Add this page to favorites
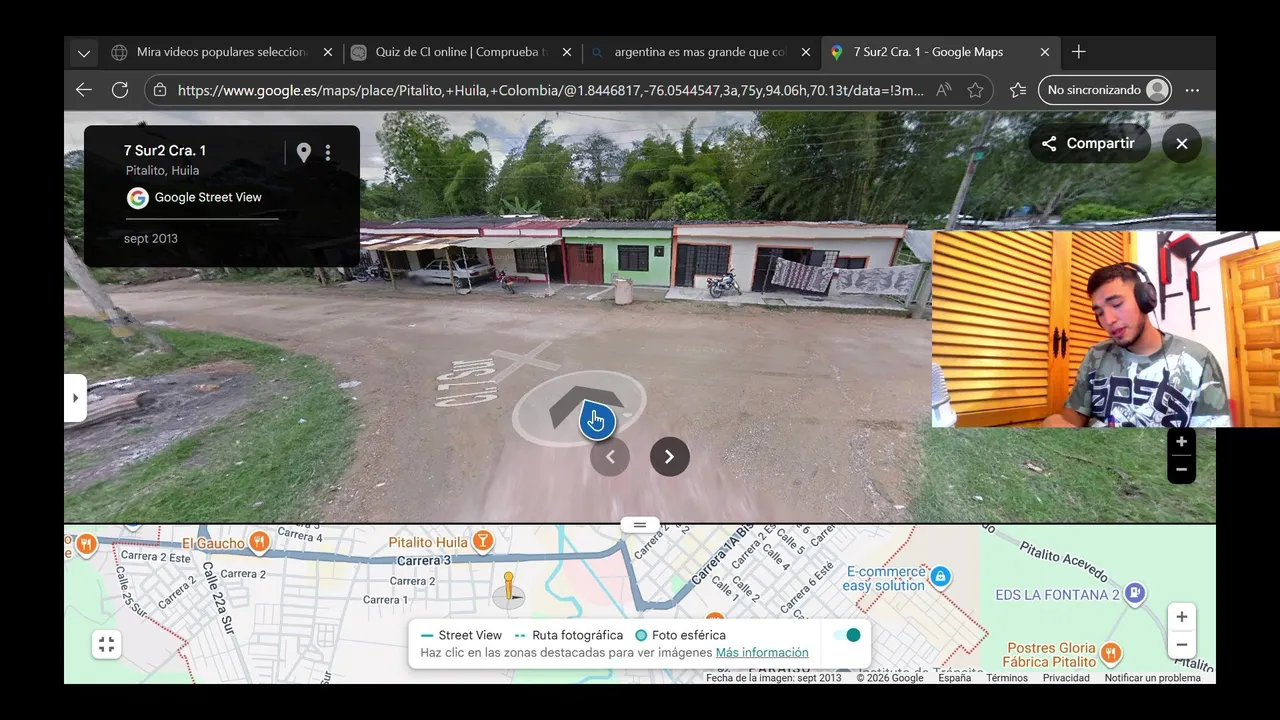Screen dimensions: 1280x720 [x=975, y=90]
